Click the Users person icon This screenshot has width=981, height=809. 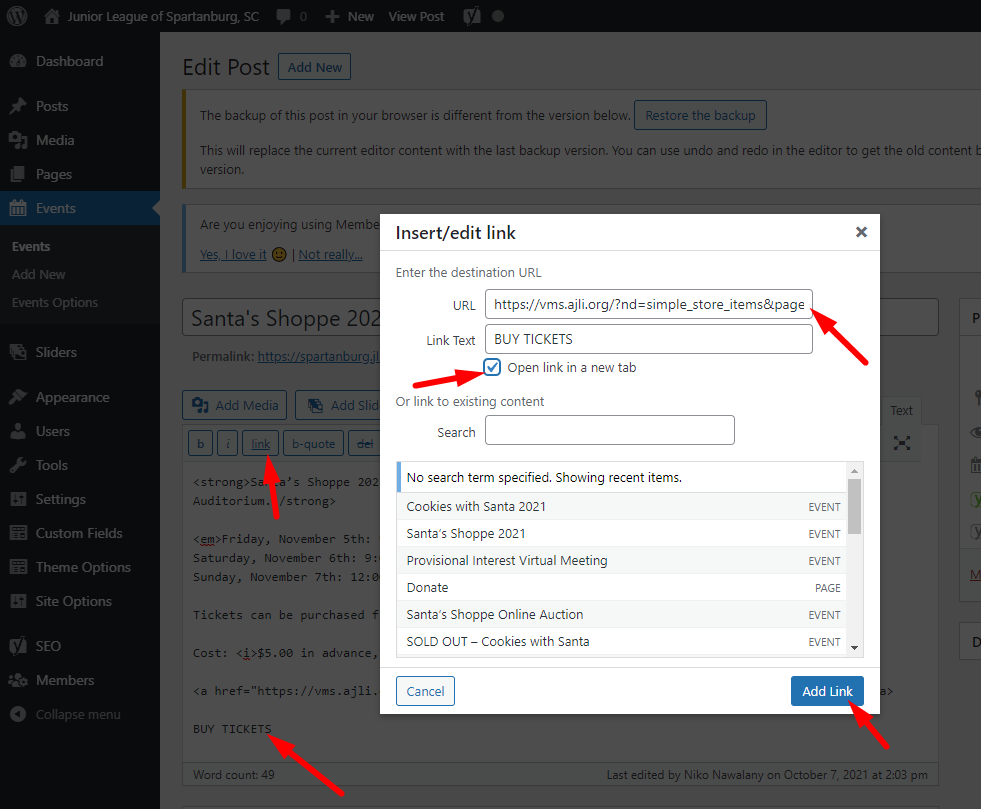coord(18,431)
